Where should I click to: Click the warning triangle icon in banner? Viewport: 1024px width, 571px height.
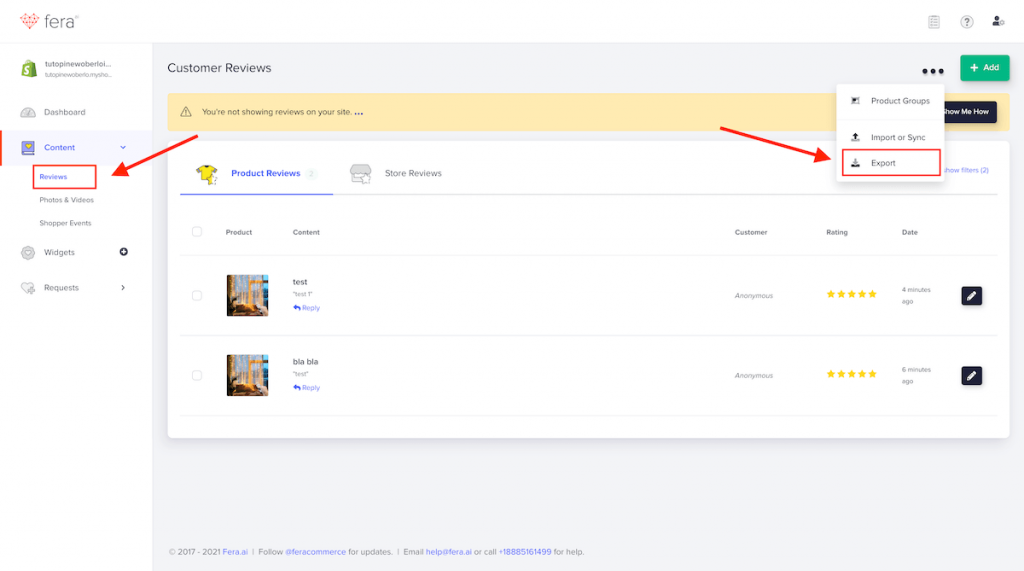coord(186,112)
